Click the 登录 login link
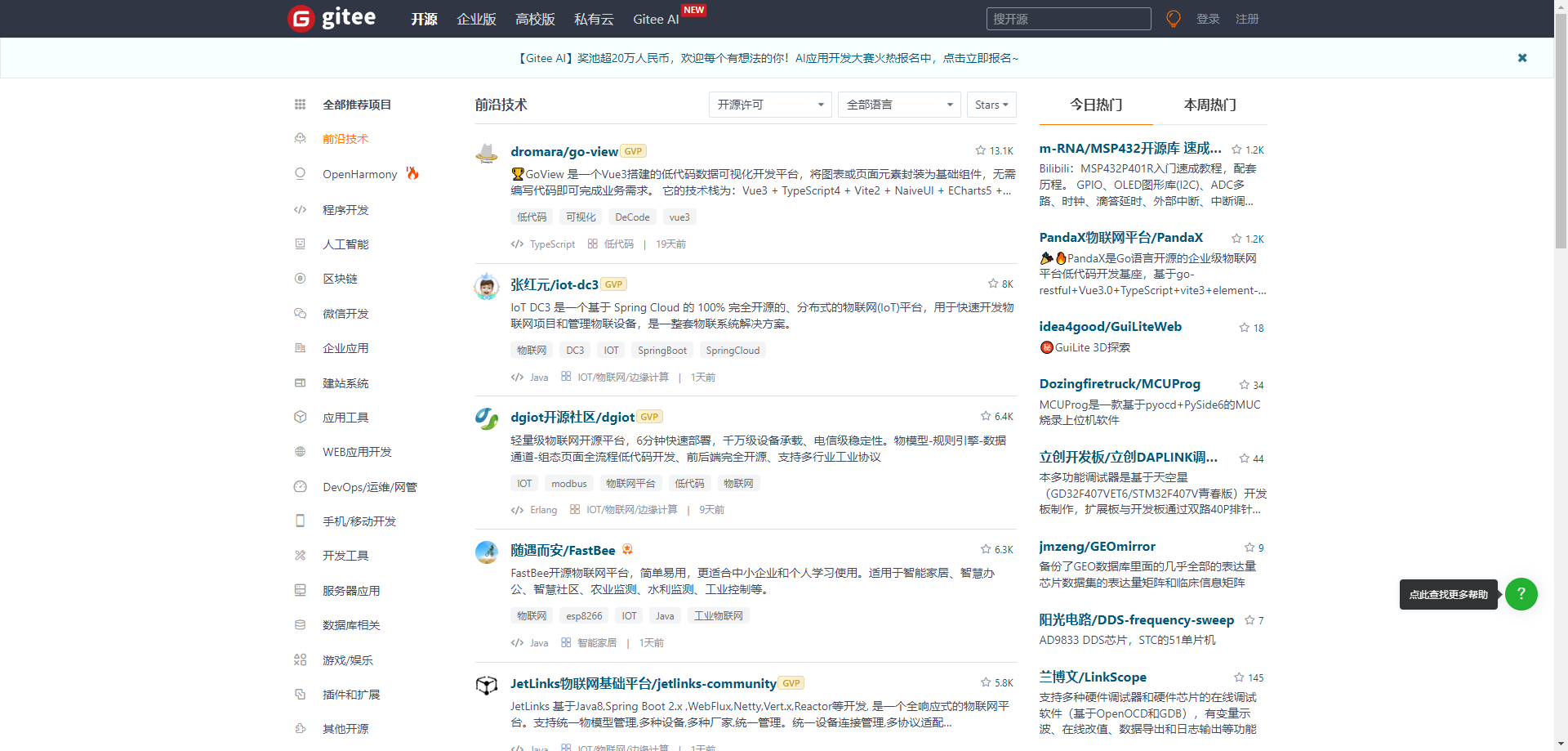 (1208, 19)
